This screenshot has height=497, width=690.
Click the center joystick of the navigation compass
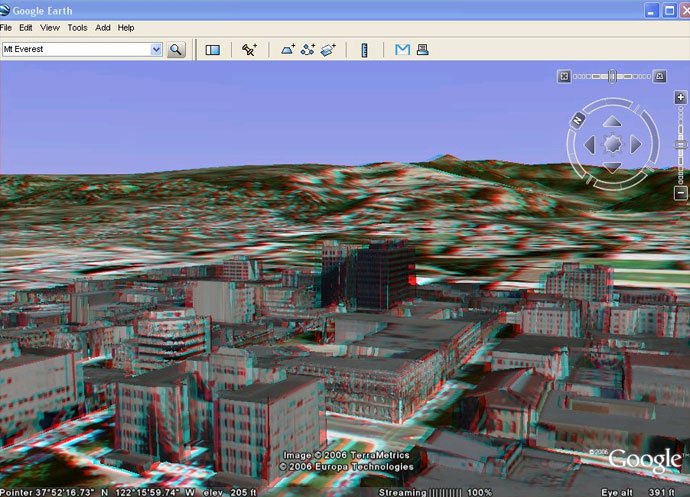click(613, 144)
